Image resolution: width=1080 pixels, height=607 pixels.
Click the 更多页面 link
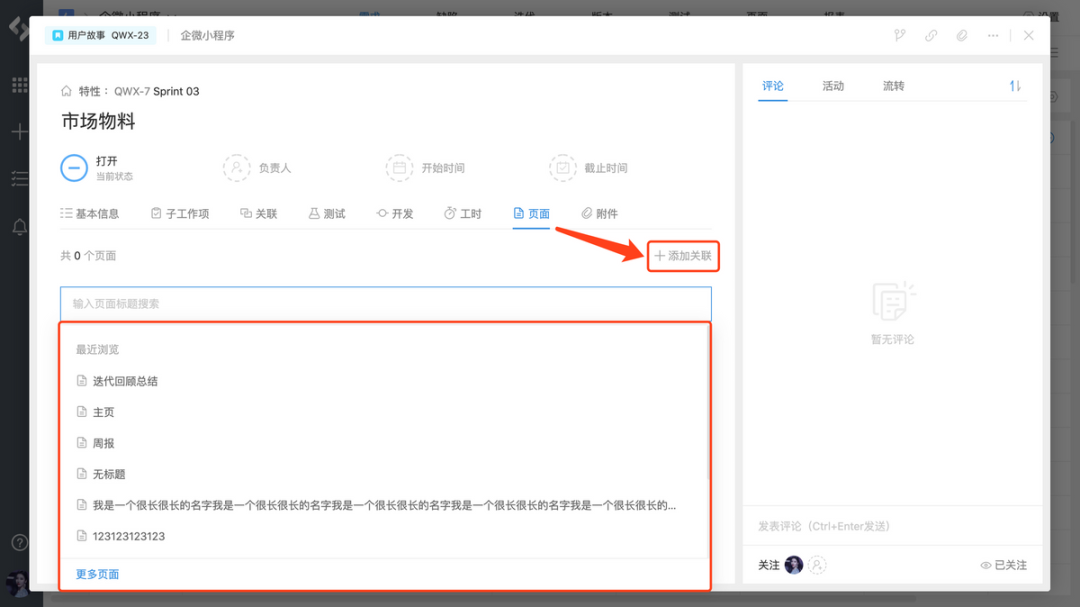point(96,573)
